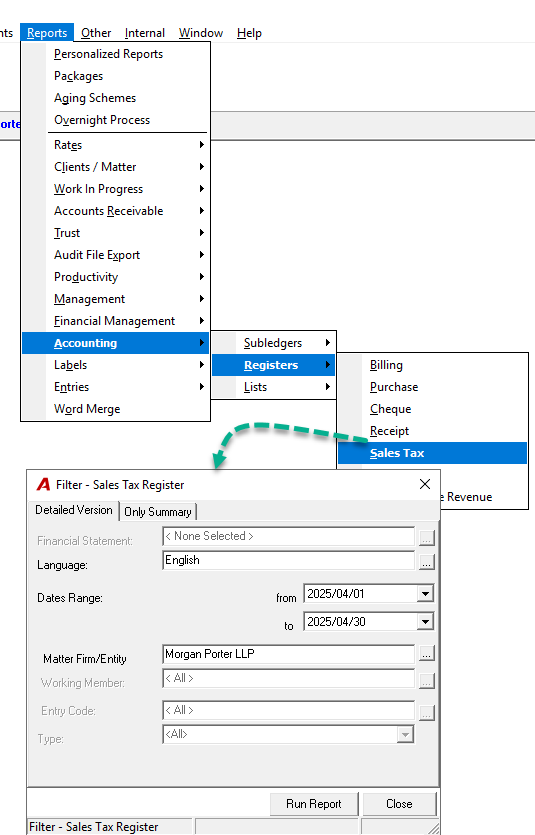
Task: Expand the Entries submenu
Action: (116, 387)
